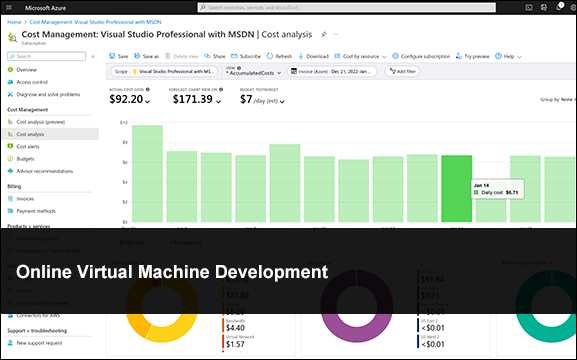Open New support request
The image size is (577, 360).
tap(39, 343)
